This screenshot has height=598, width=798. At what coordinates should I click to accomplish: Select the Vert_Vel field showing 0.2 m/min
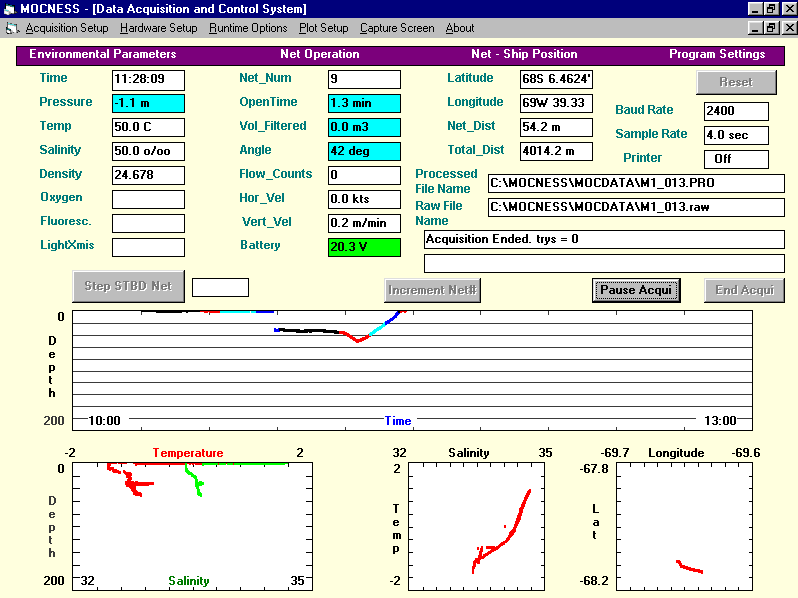pos(364,223)
